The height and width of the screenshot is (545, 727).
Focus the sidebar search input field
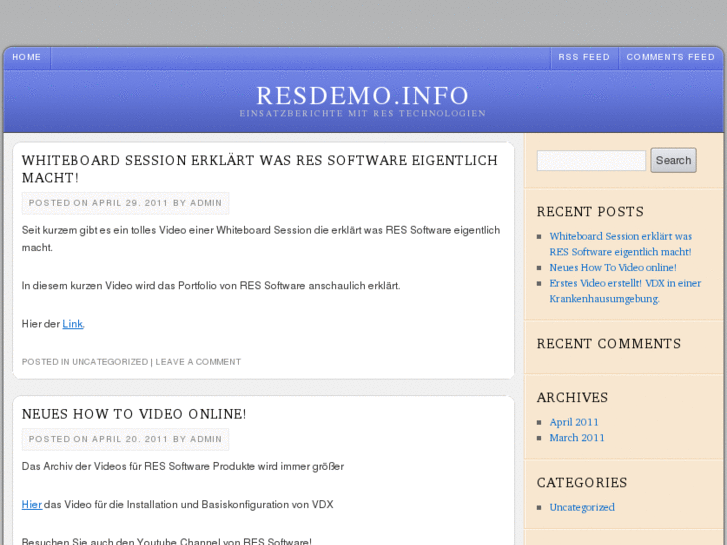[591, 160]
